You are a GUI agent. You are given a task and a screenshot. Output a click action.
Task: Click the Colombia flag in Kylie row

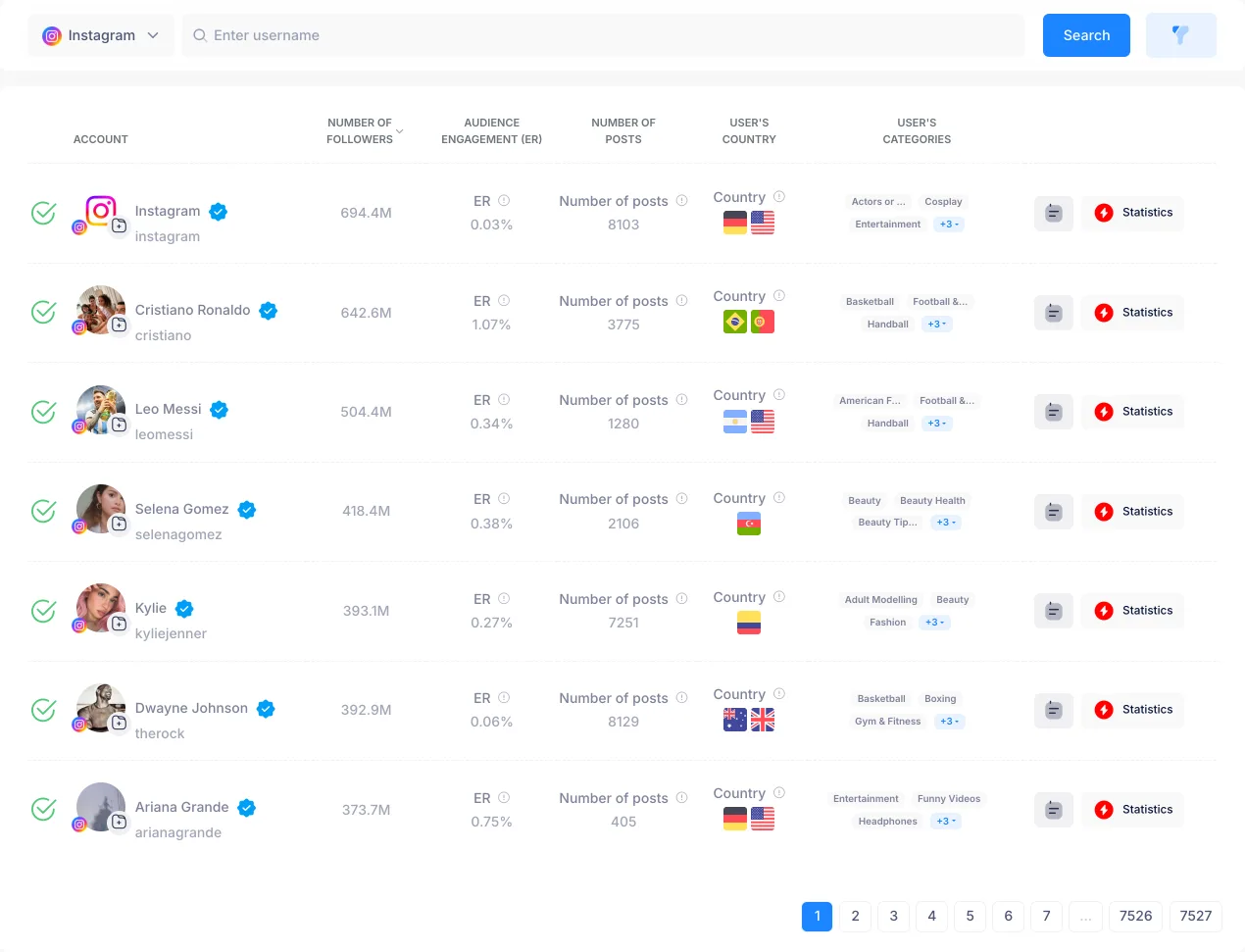(x=749, y=623)
